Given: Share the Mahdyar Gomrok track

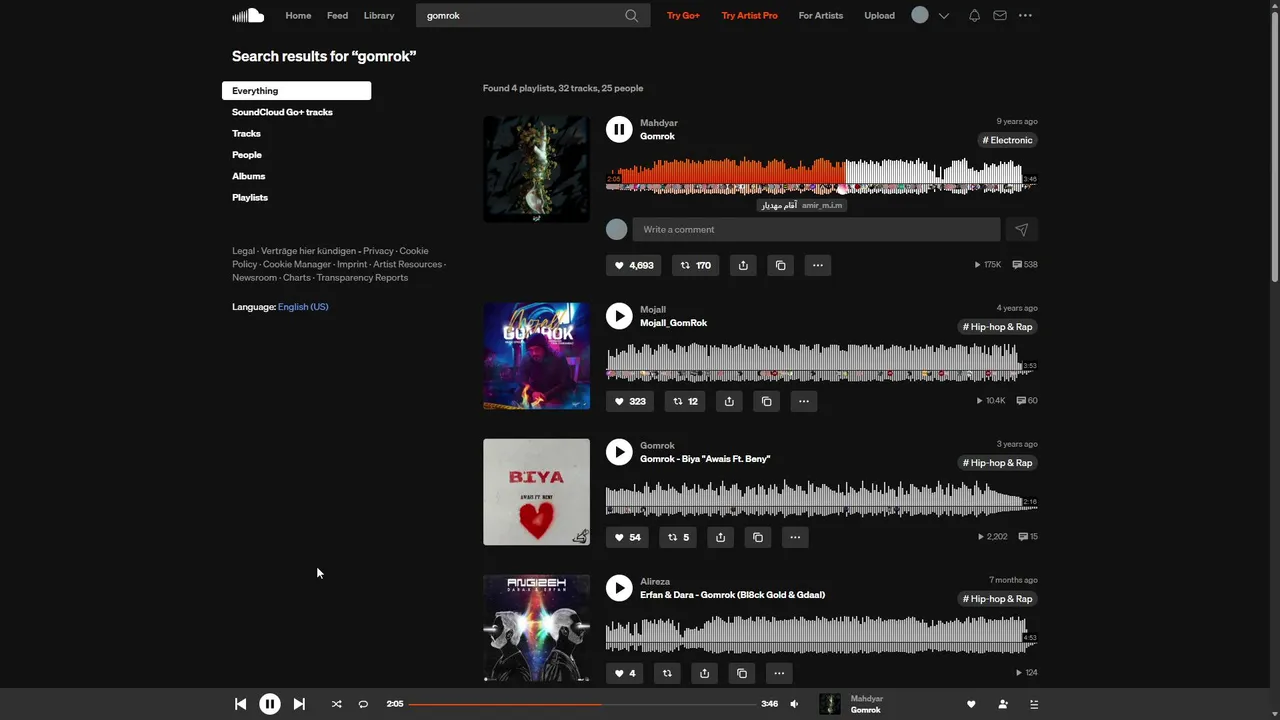Looking at the screenshot, I should [x=743, y=265].
